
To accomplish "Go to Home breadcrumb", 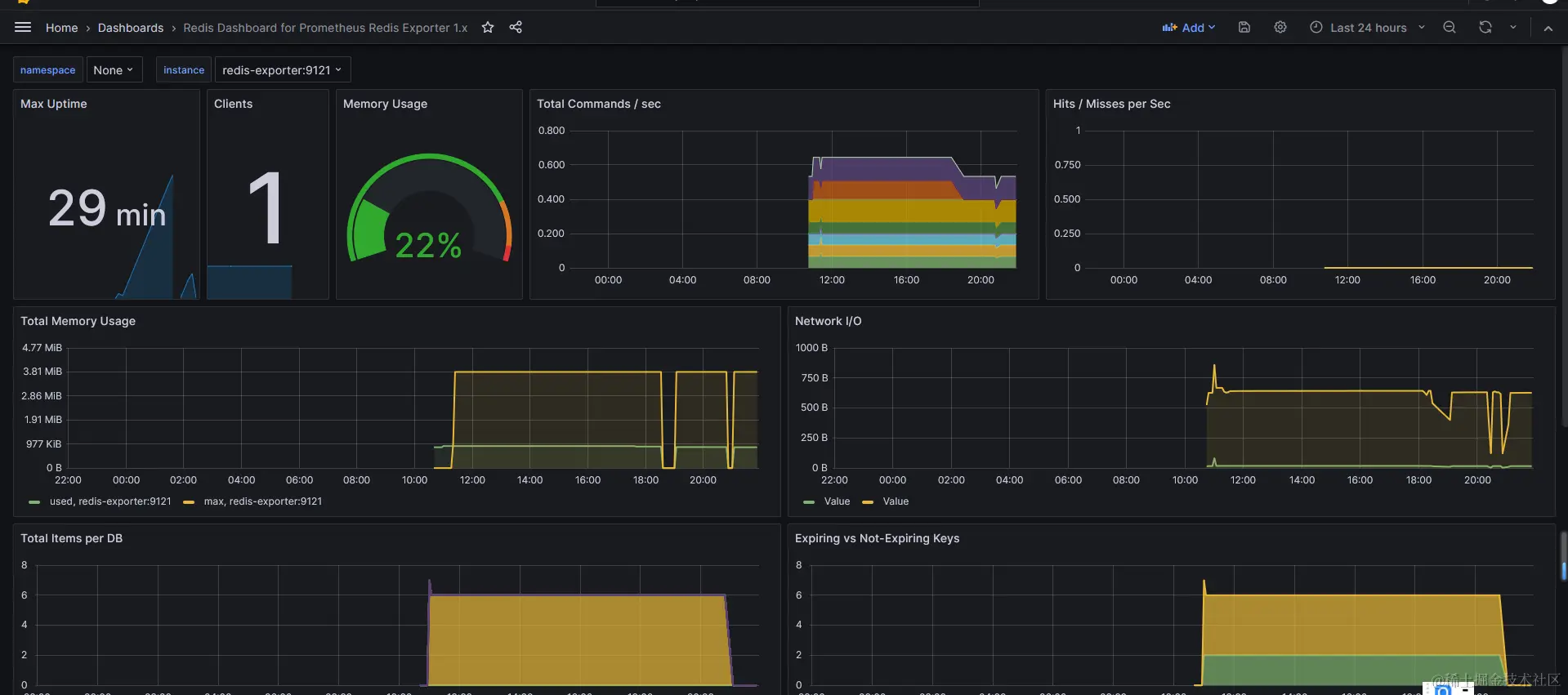I will pyautogui.click(x=62, y=28).
